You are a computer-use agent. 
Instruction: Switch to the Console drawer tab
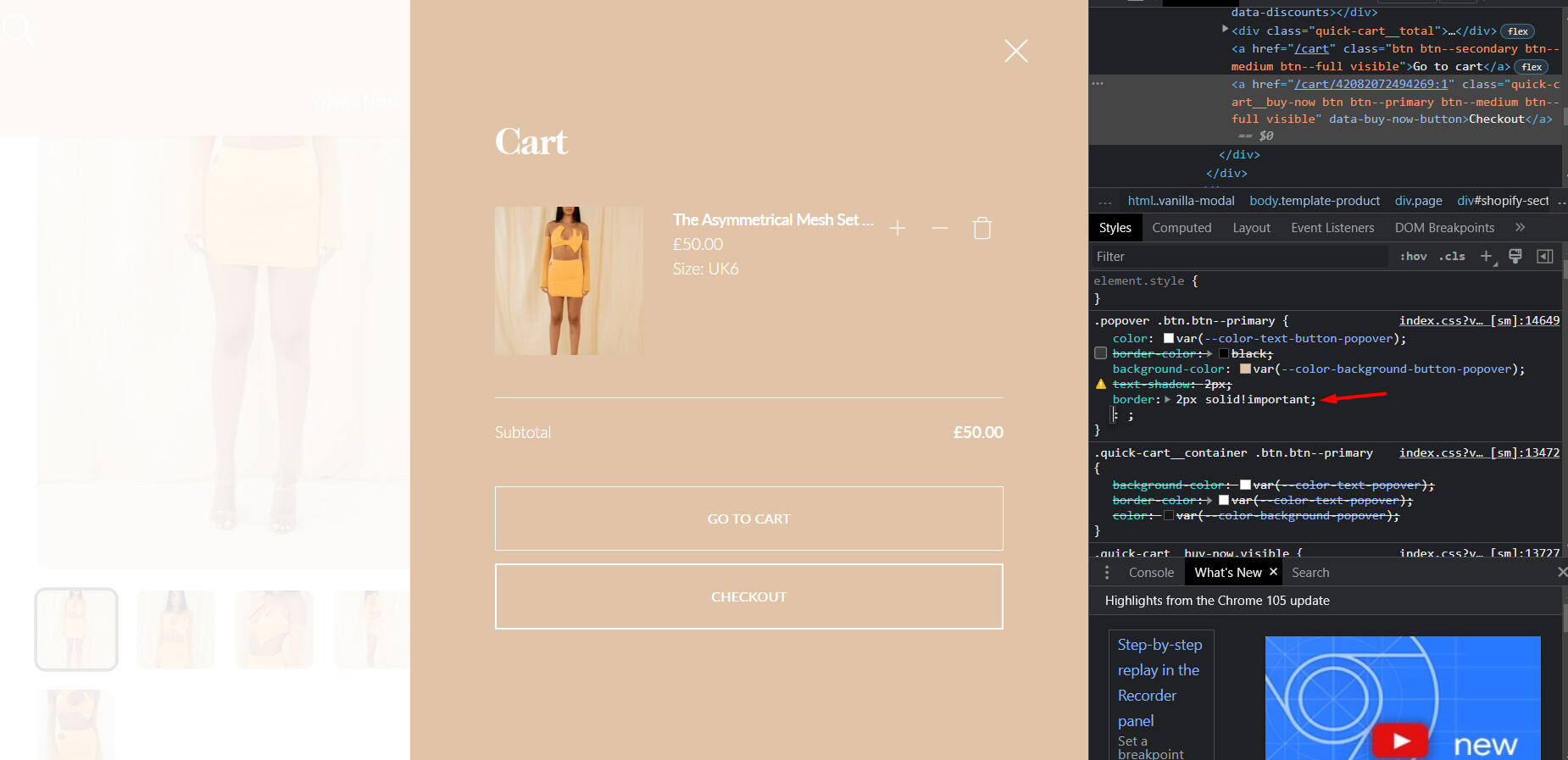[1151, 573]
